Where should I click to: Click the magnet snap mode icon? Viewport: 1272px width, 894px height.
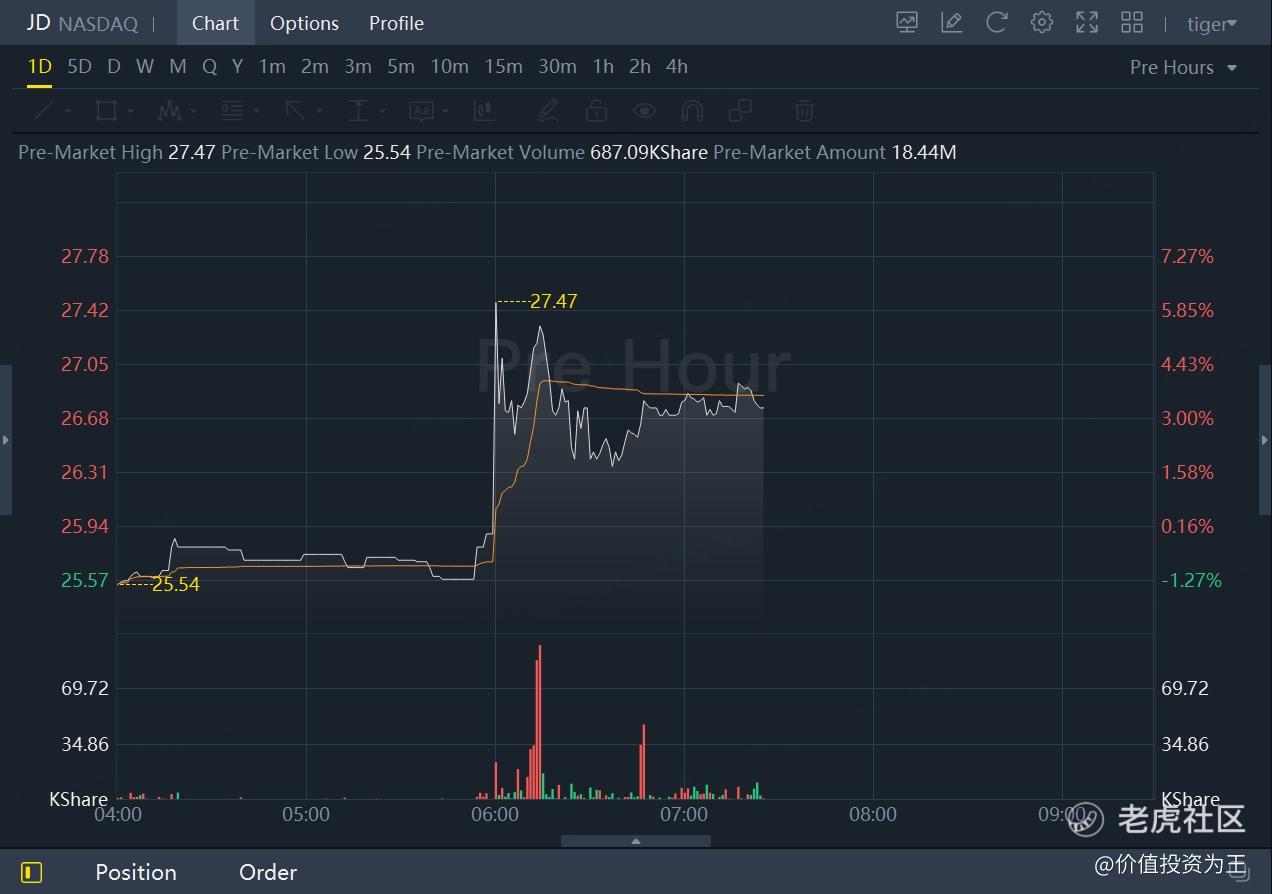coord(692,110)
